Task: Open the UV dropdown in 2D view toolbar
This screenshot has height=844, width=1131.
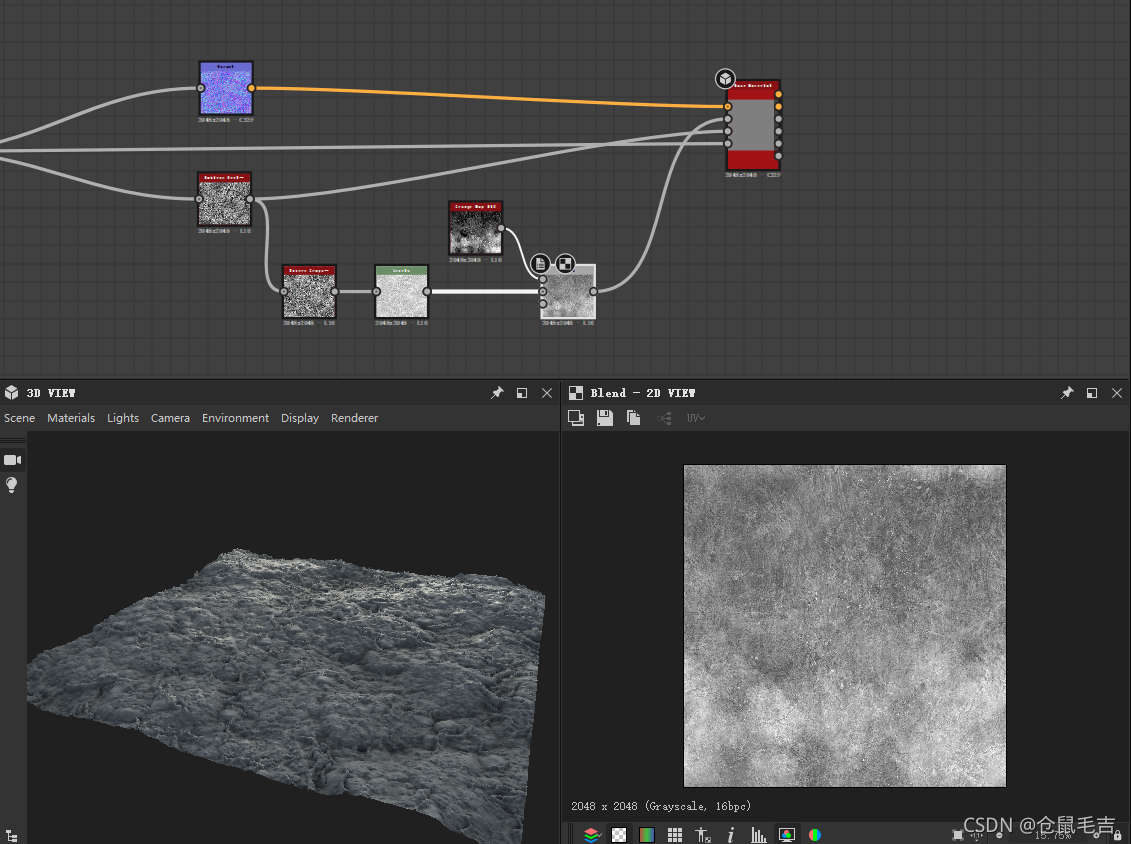Action: click(x=696, y=418)
